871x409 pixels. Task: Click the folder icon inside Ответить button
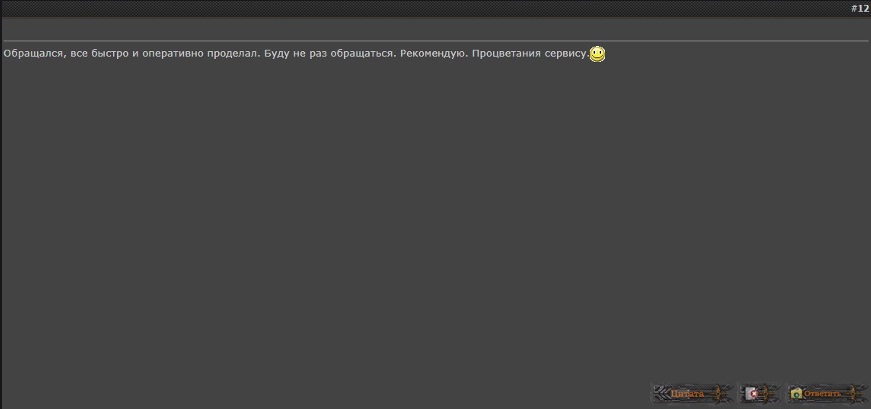tap(796, 394)
